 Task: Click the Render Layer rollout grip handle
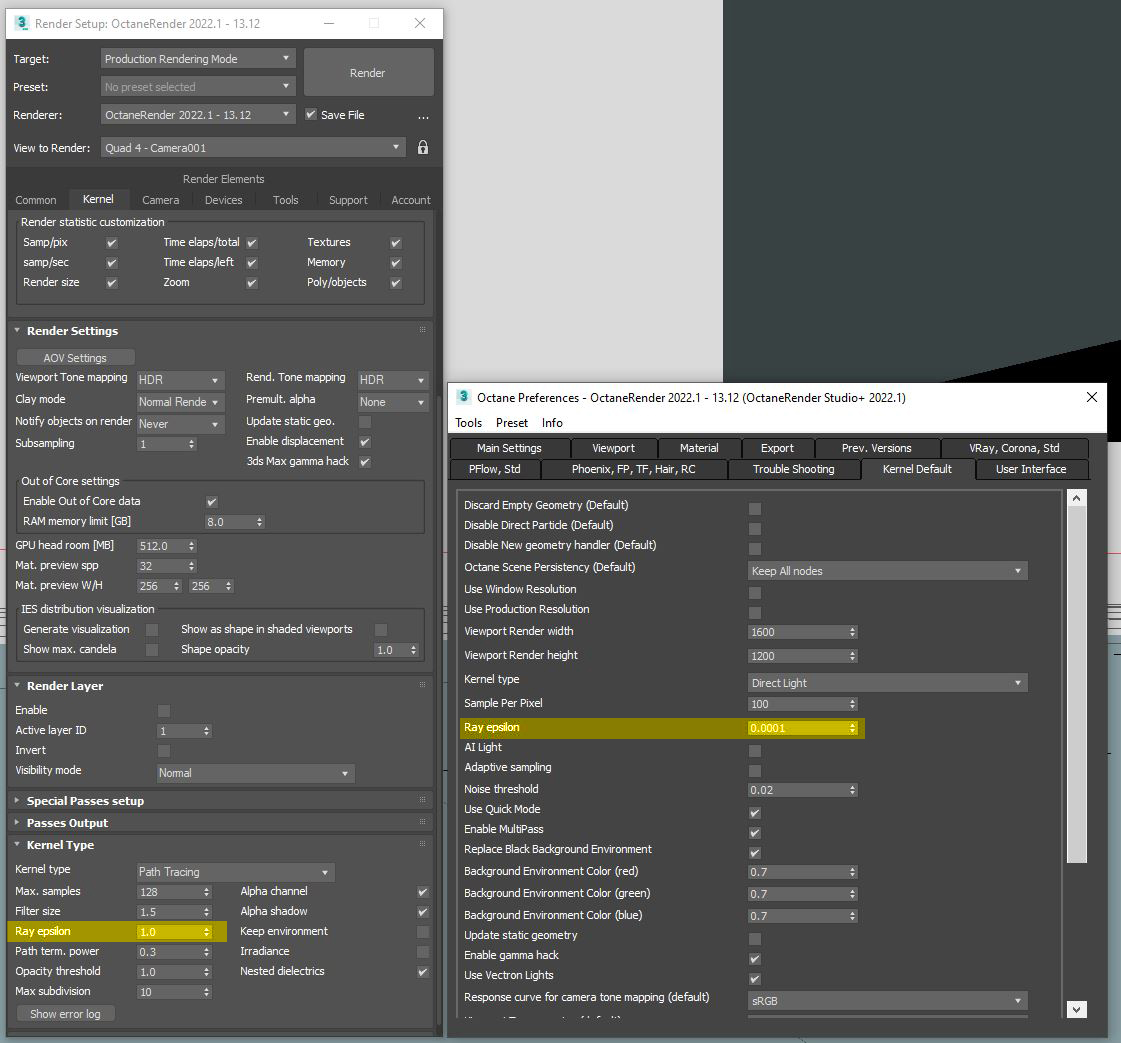click(423, 684)
